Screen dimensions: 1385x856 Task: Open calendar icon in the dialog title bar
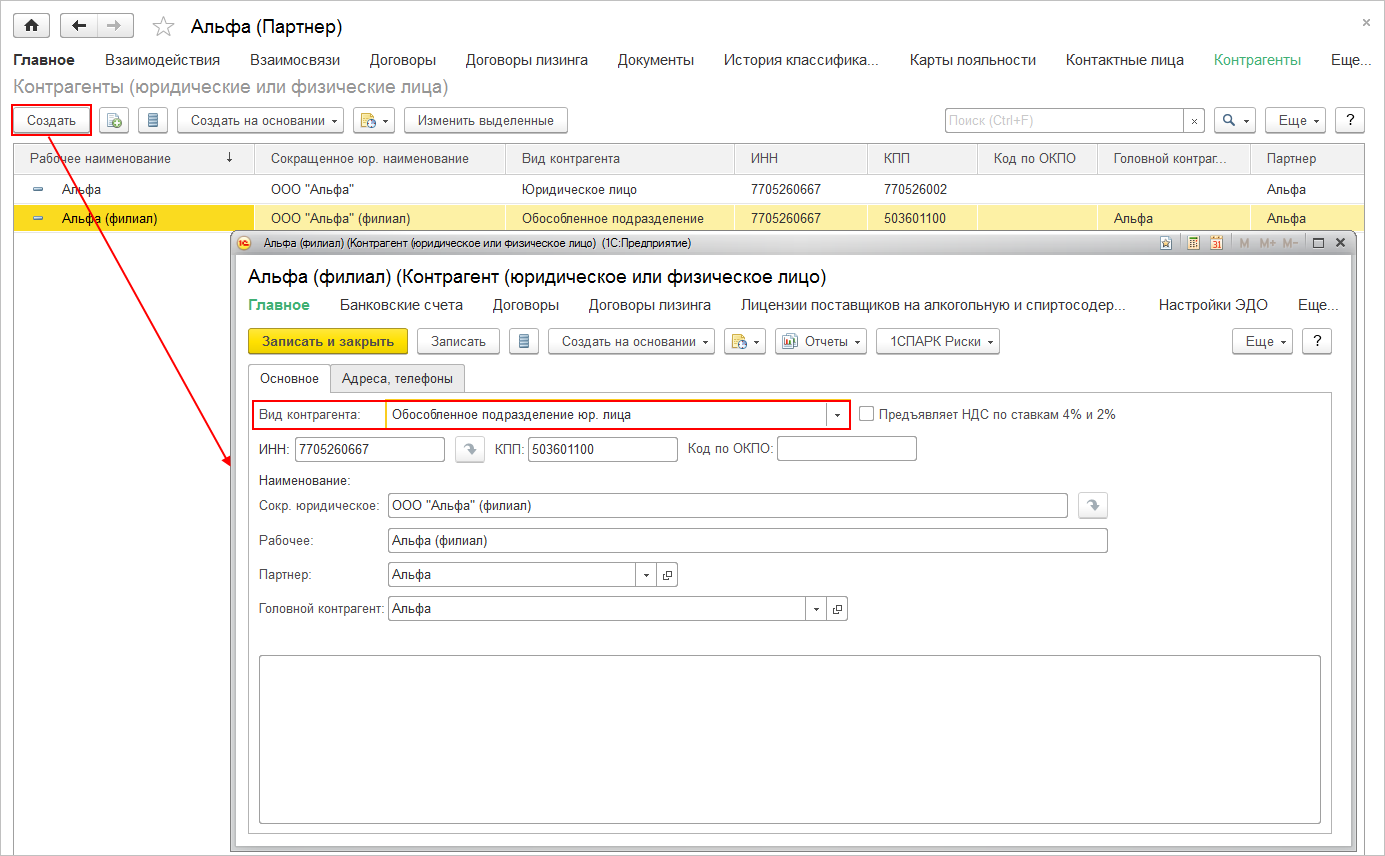(1217, 243)
